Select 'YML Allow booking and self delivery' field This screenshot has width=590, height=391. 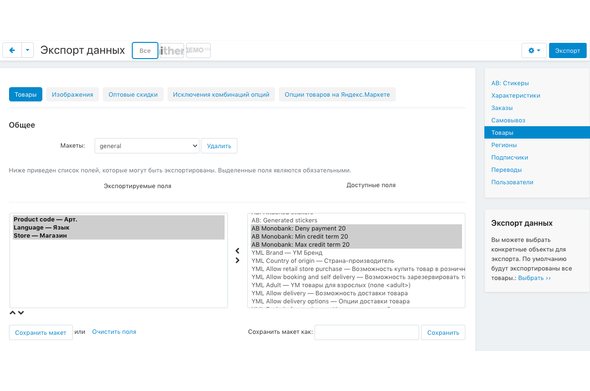(356, 277)
